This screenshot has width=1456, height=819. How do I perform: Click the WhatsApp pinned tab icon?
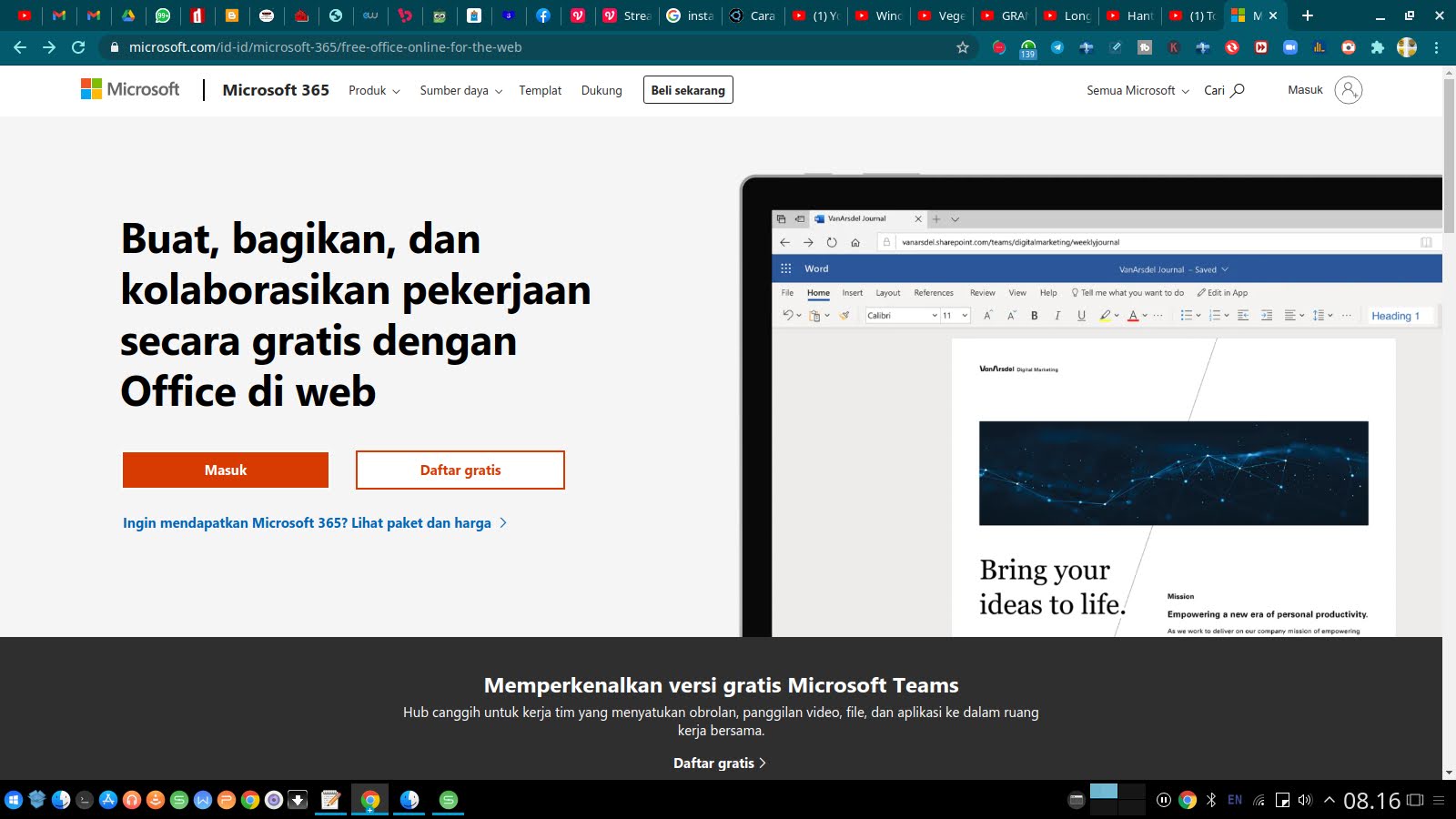[163, 15]
